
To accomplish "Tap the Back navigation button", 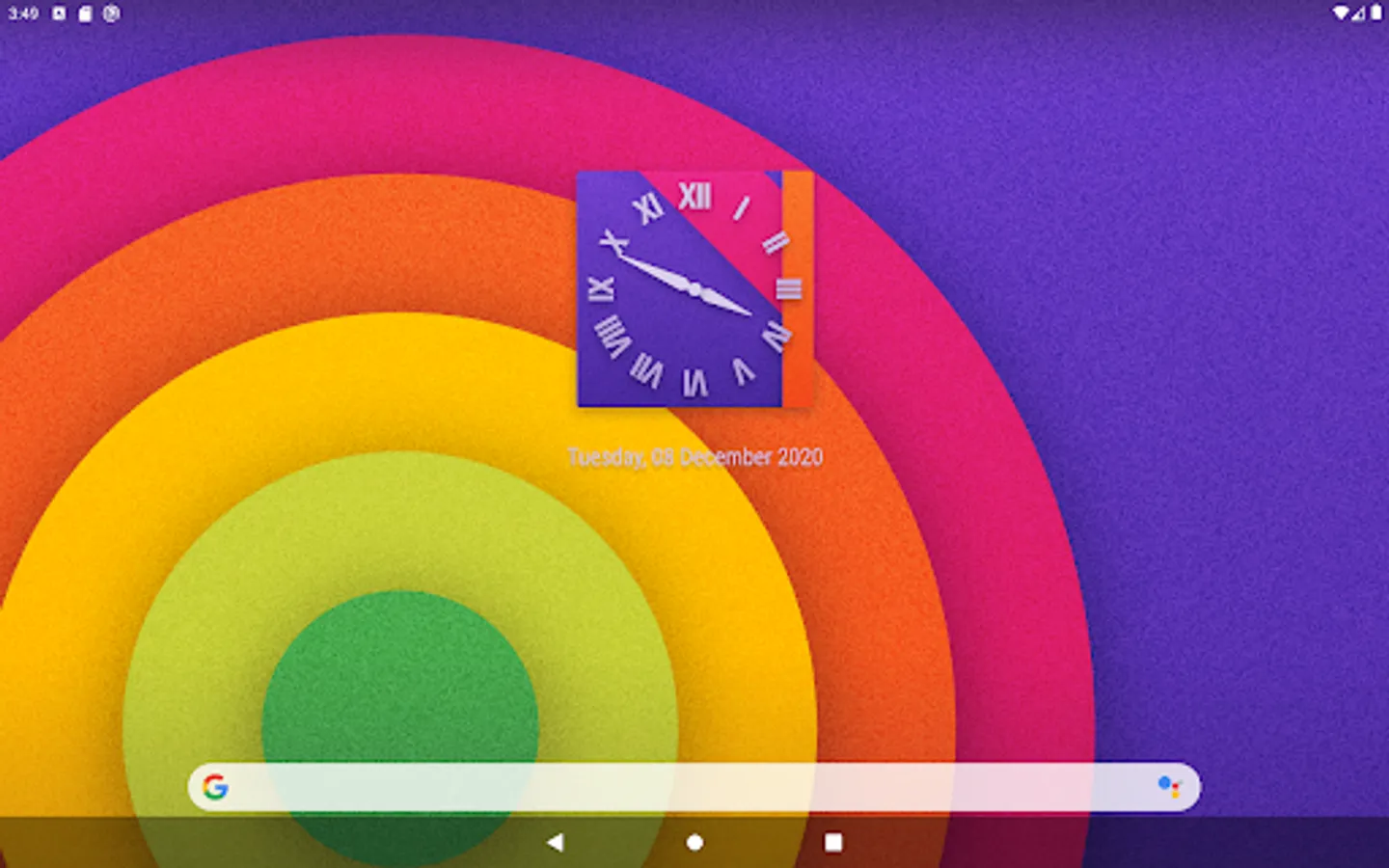I will pos(555,842).
